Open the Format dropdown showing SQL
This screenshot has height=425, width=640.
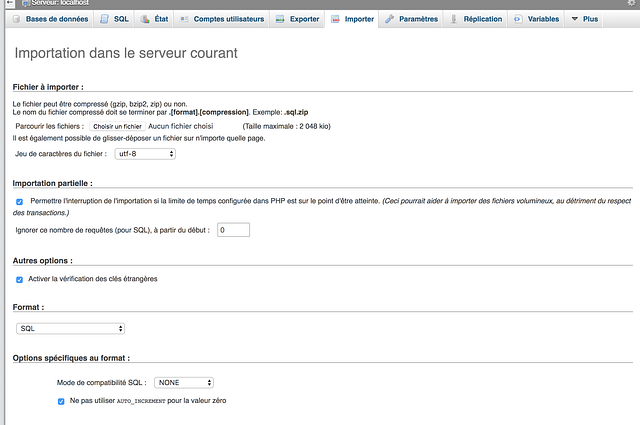[71, 329]
